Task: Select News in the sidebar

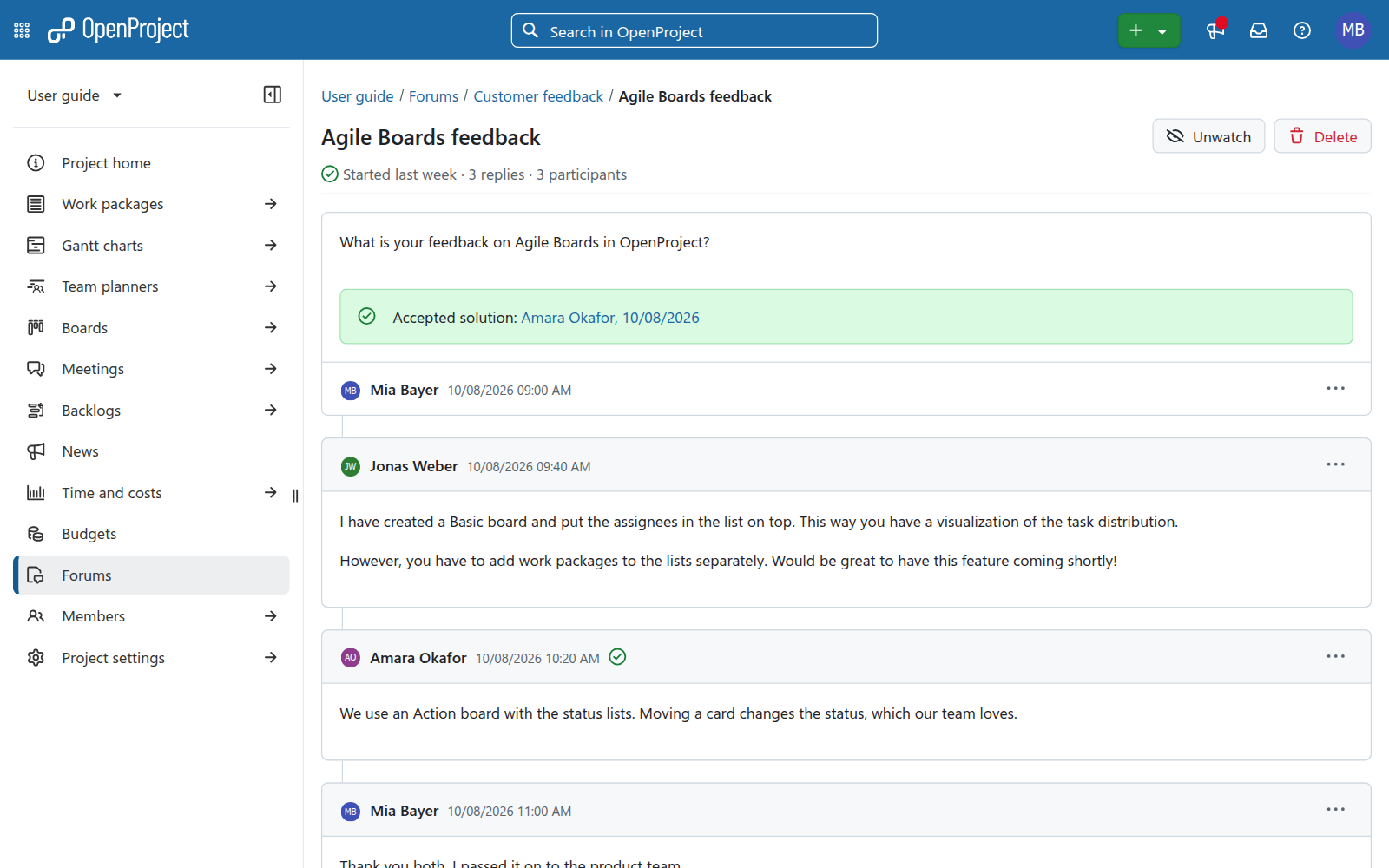Action: (x=152, y=451)
